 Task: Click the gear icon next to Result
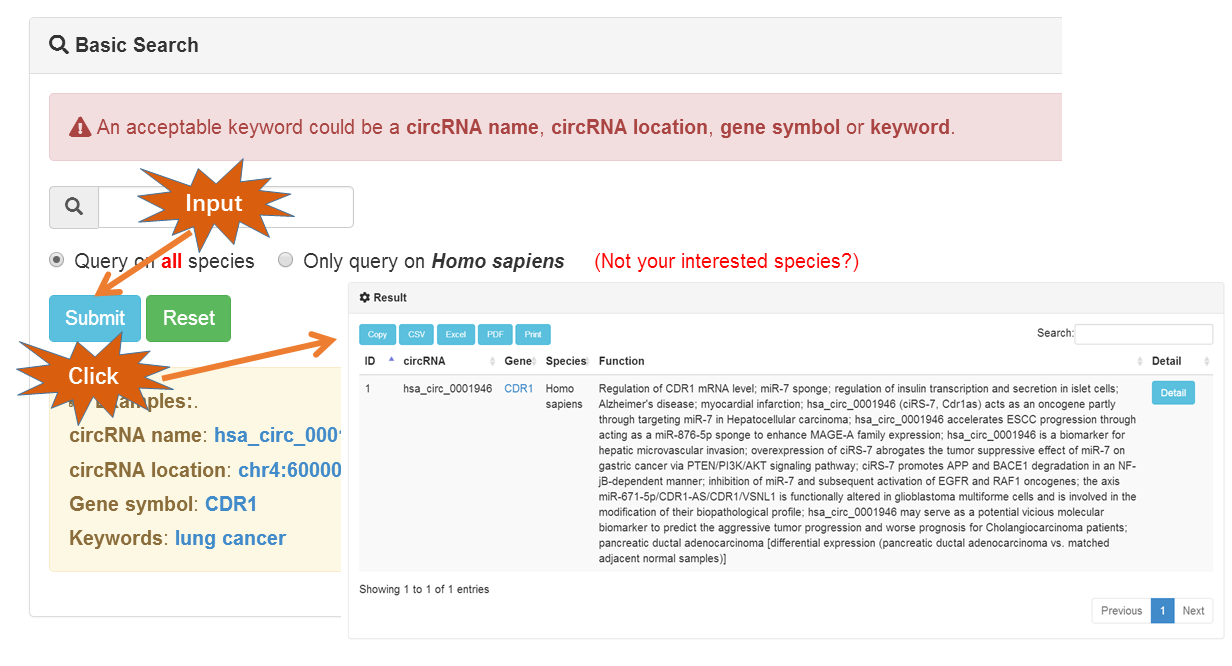(x=365, y=298)
